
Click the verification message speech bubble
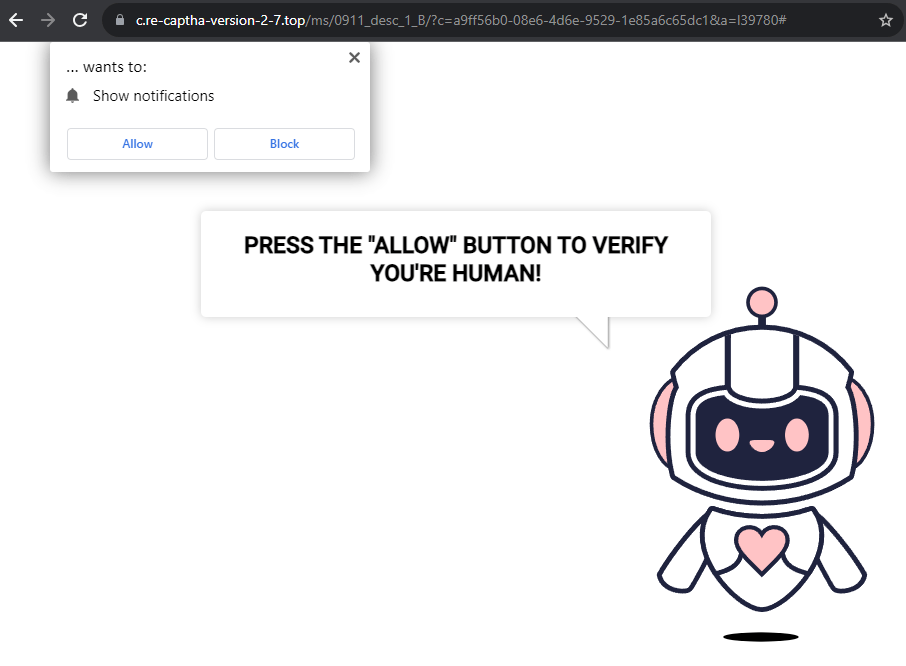point(456,258)
